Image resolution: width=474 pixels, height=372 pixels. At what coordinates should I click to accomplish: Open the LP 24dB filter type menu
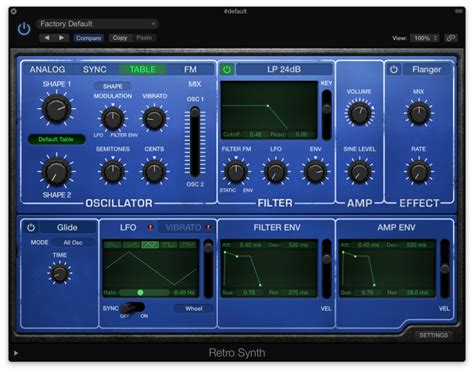(284, 69)
